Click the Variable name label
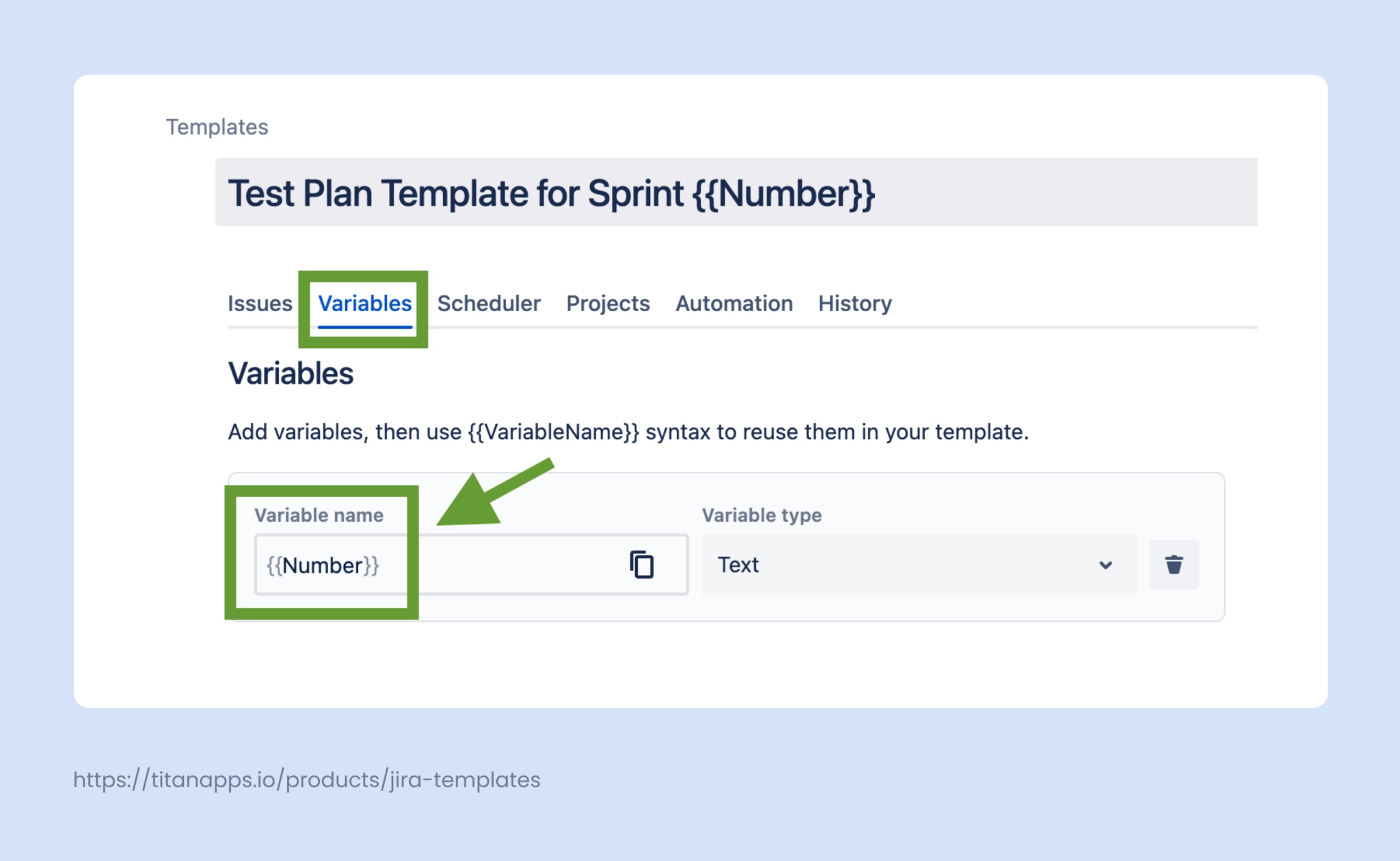The height and width of the screenshot is (861, 1400). [319, 515]
